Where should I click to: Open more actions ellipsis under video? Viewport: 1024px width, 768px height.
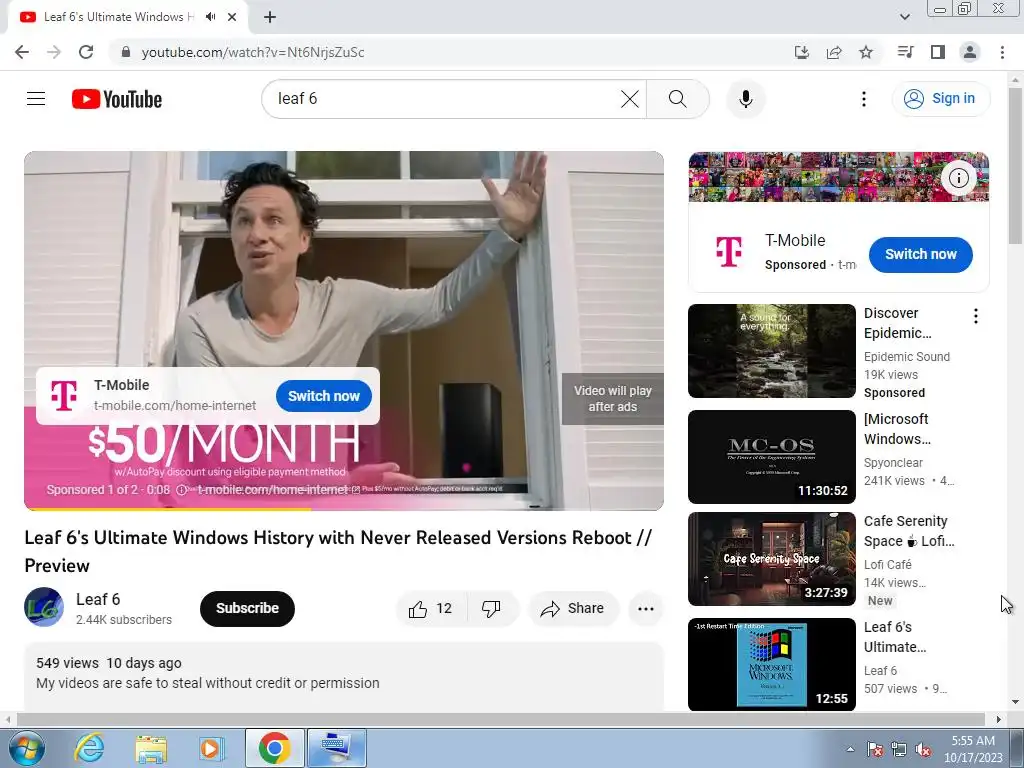645,609
